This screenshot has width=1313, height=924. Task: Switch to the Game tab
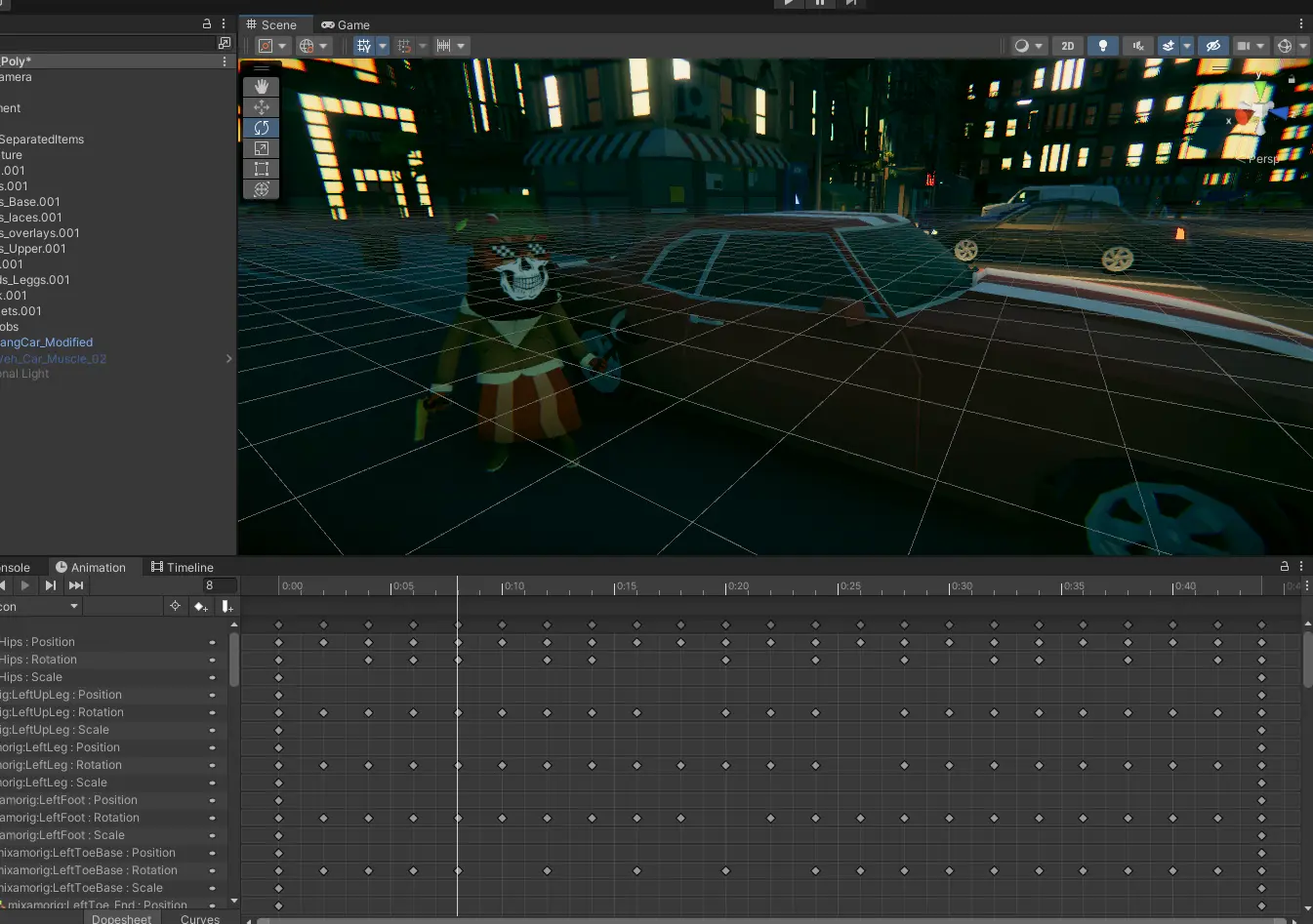tap(346, 24)
